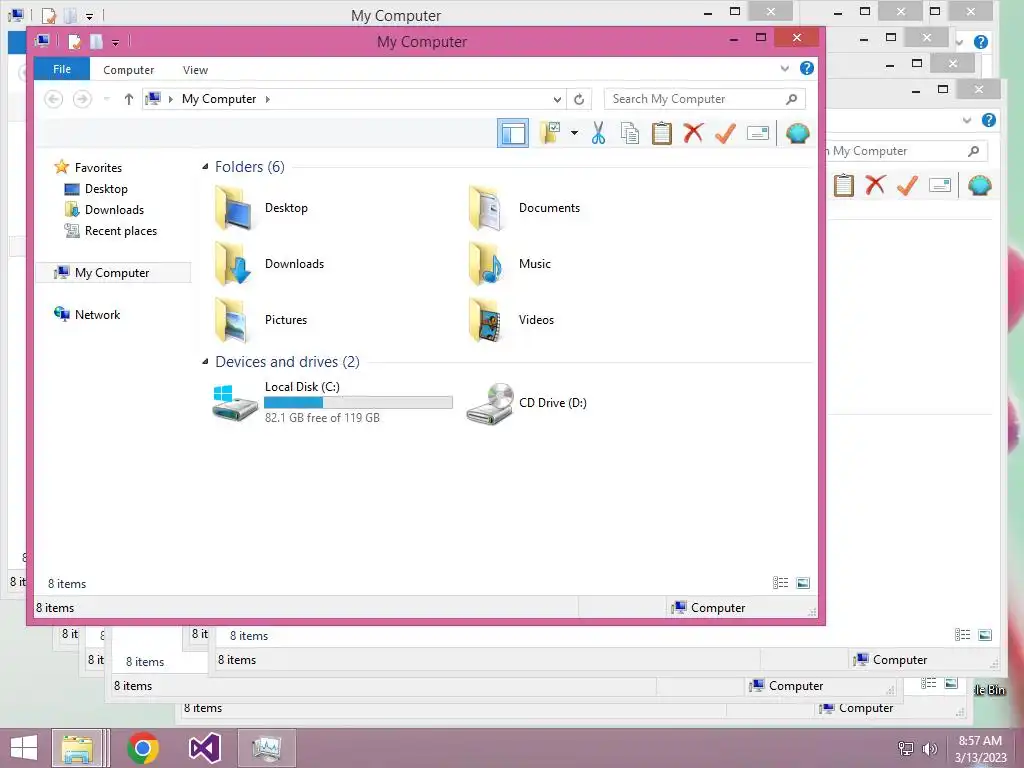The width and height of the screenshot is (1024, 768).
Task: Open Help with the blue question icon
Action: 807,68
